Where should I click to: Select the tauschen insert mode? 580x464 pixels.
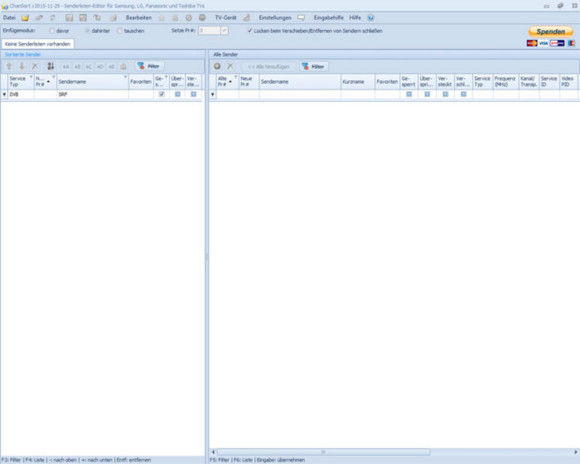(131, 31)
